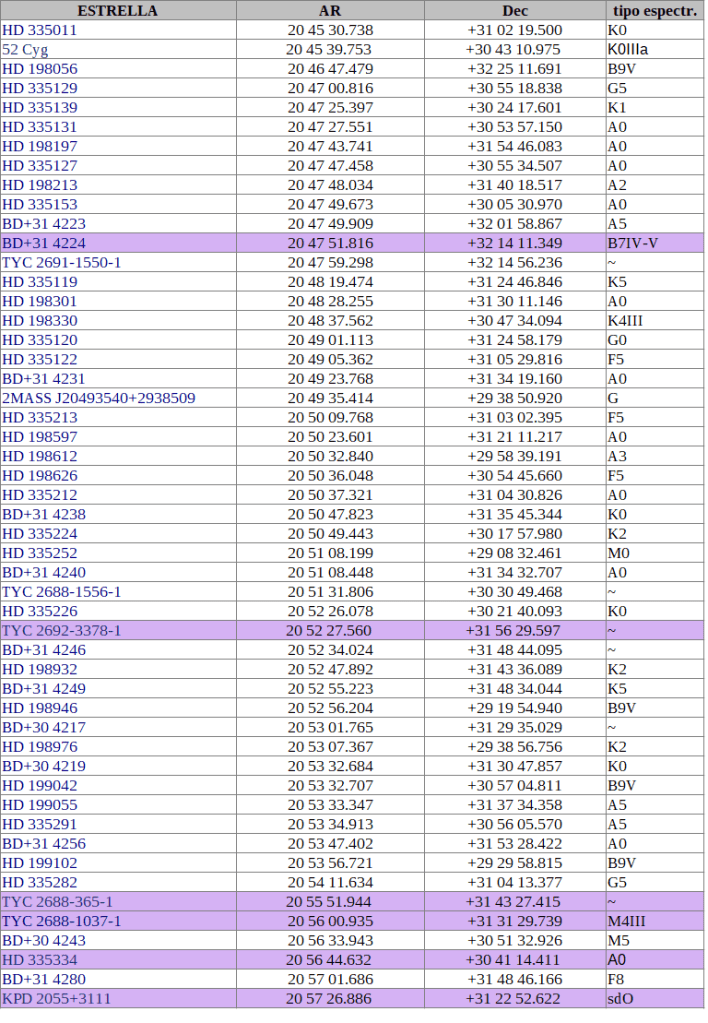708x1023 pixels.
Task: Click the tipo espectr. column header
Action: tap(654, 11)
